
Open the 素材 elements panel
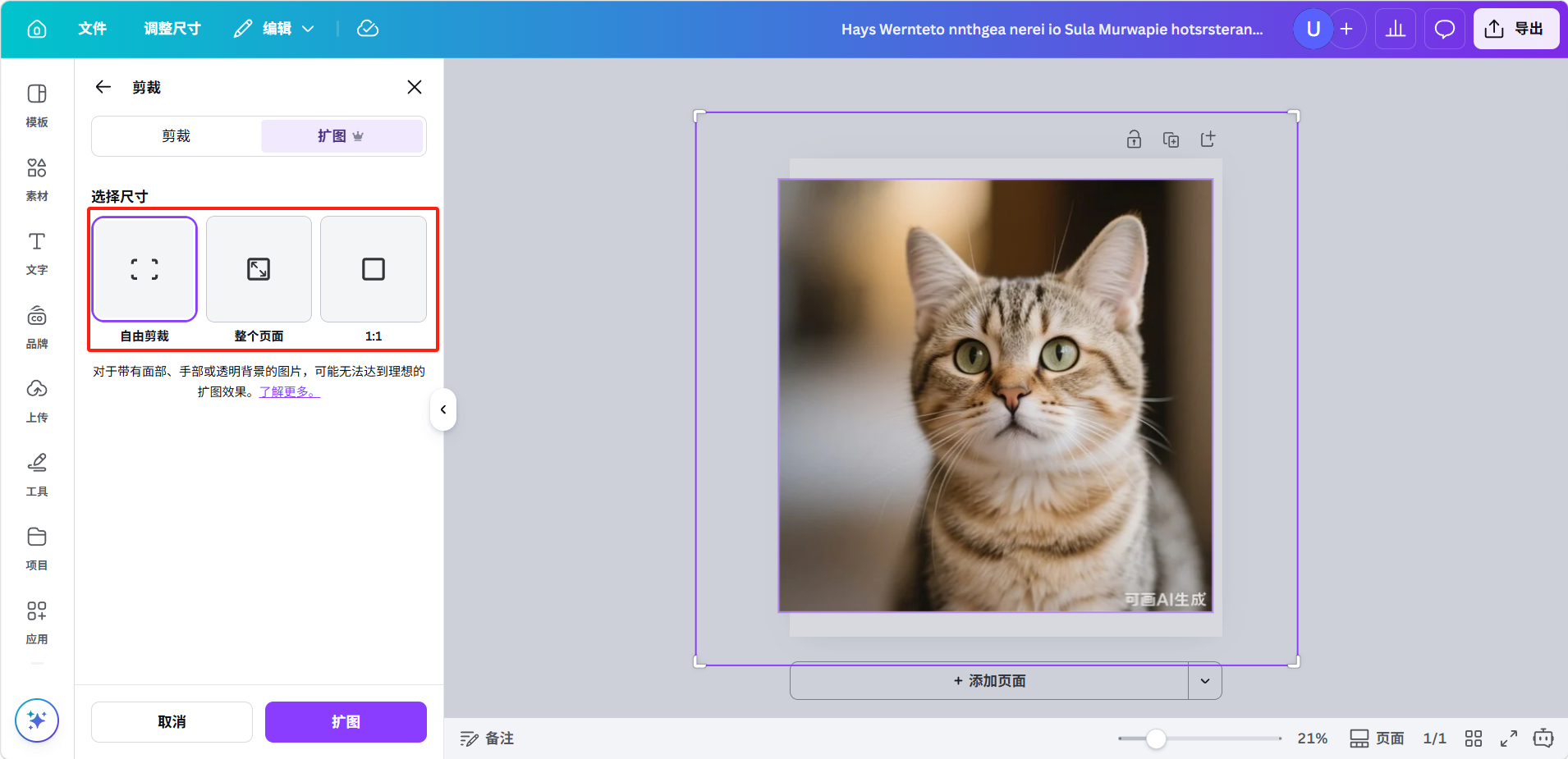37,179
